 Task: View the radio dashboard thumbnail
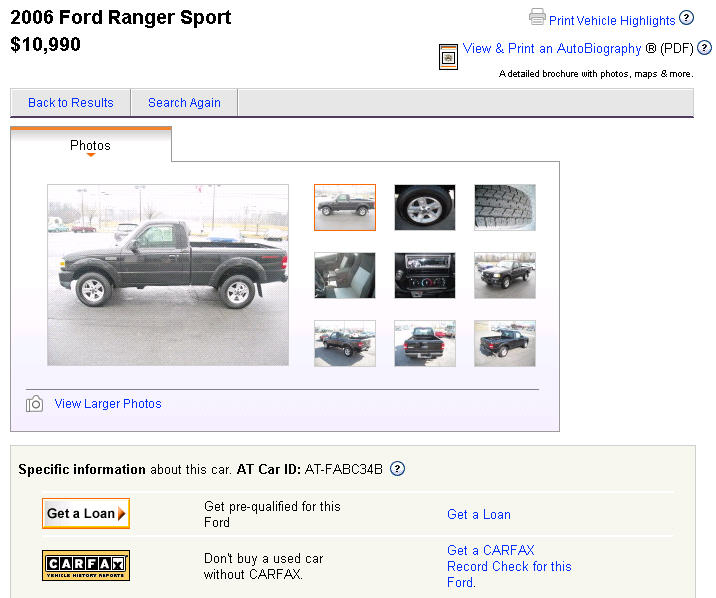[425, 275]
